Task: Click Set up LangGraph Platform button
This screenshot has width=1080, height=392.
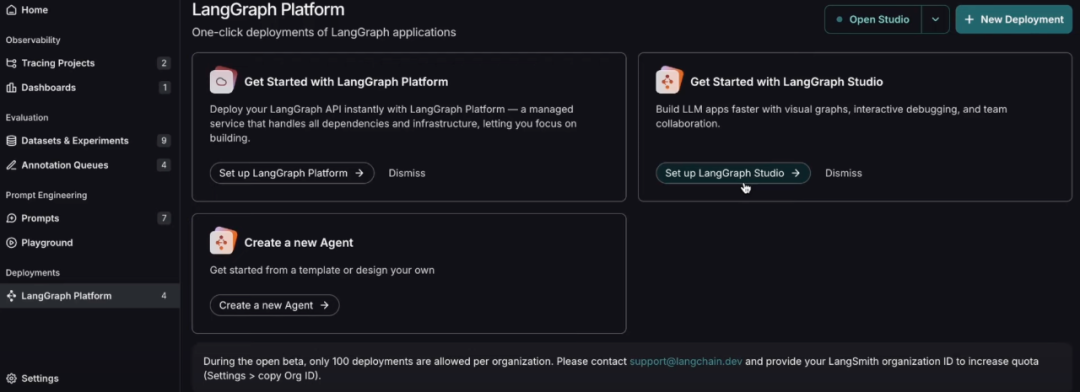Action: 292,173
